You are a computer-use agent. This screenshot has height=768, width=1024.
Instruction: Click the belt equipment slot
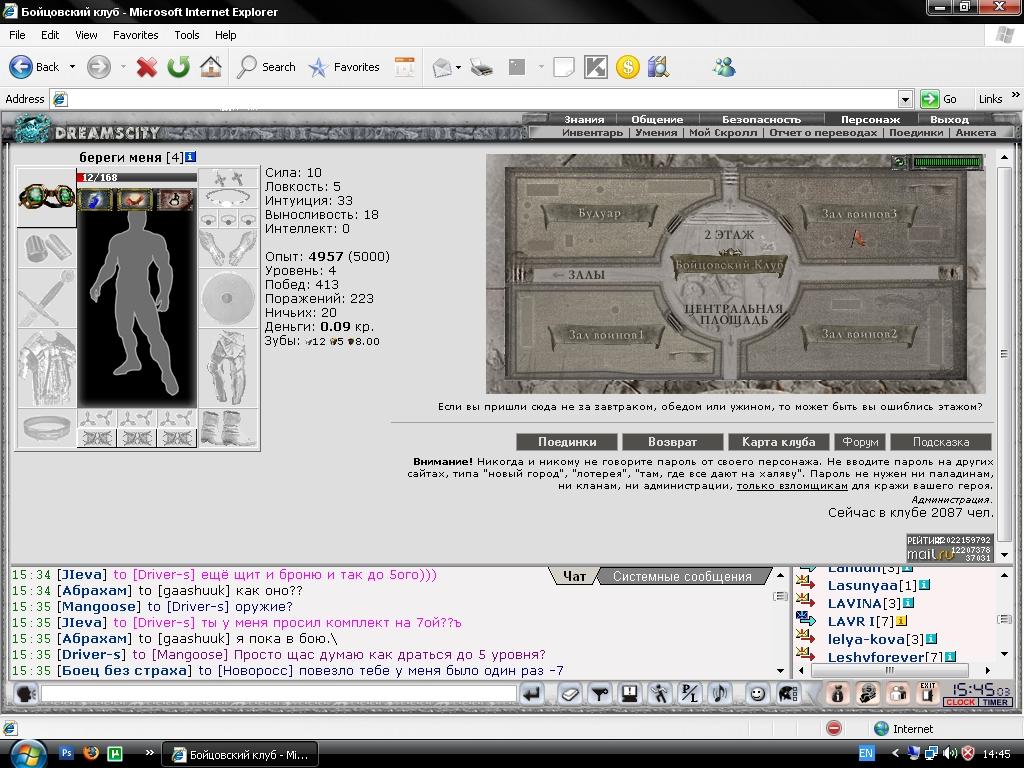click(x=46, y=428)
